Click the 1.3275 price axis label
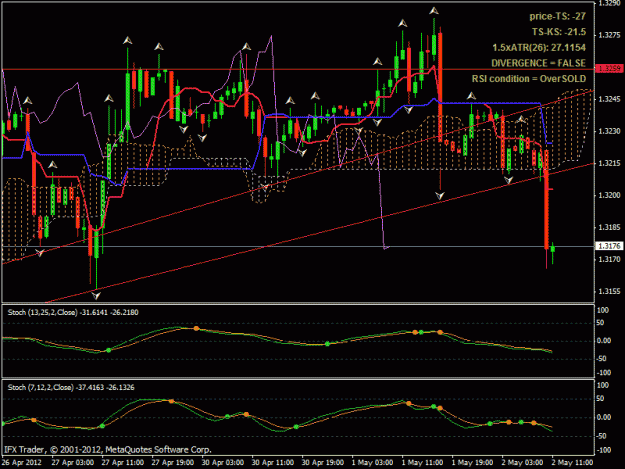Screen dimensions: 625x469 [609, 35]
